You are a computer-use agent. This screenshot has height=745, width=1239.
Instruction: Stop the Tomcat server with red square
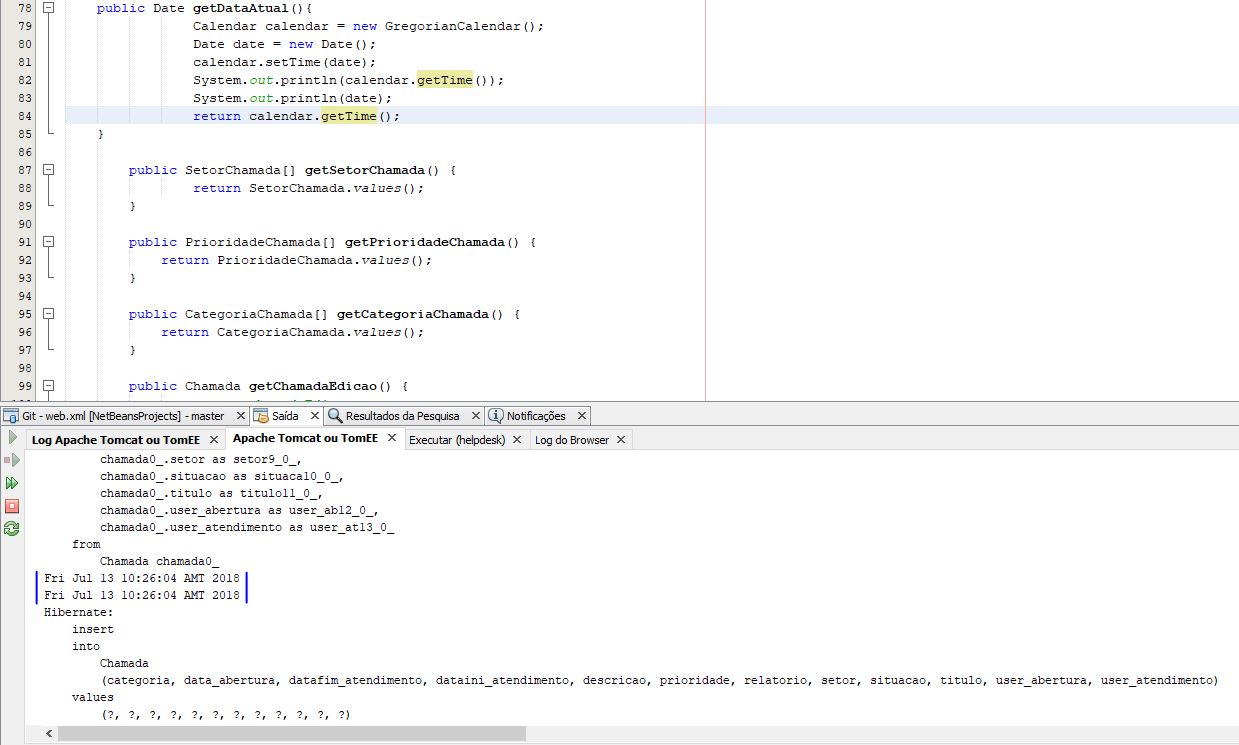pos(12,506)
